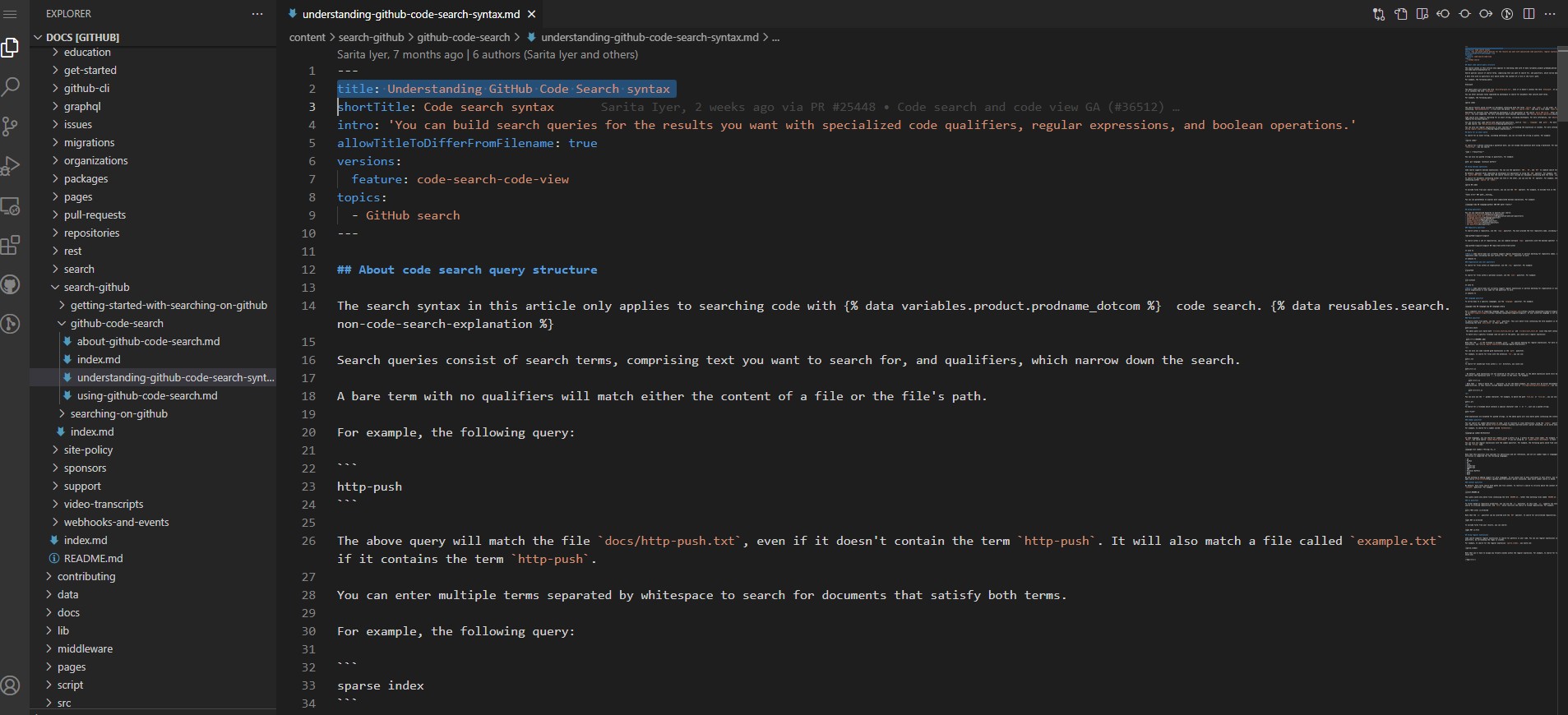Image resolution: width=1568 pixels, height=715 pixels.
Task: Collapse the github-code-search folder
Action: (x=117, y=323)
